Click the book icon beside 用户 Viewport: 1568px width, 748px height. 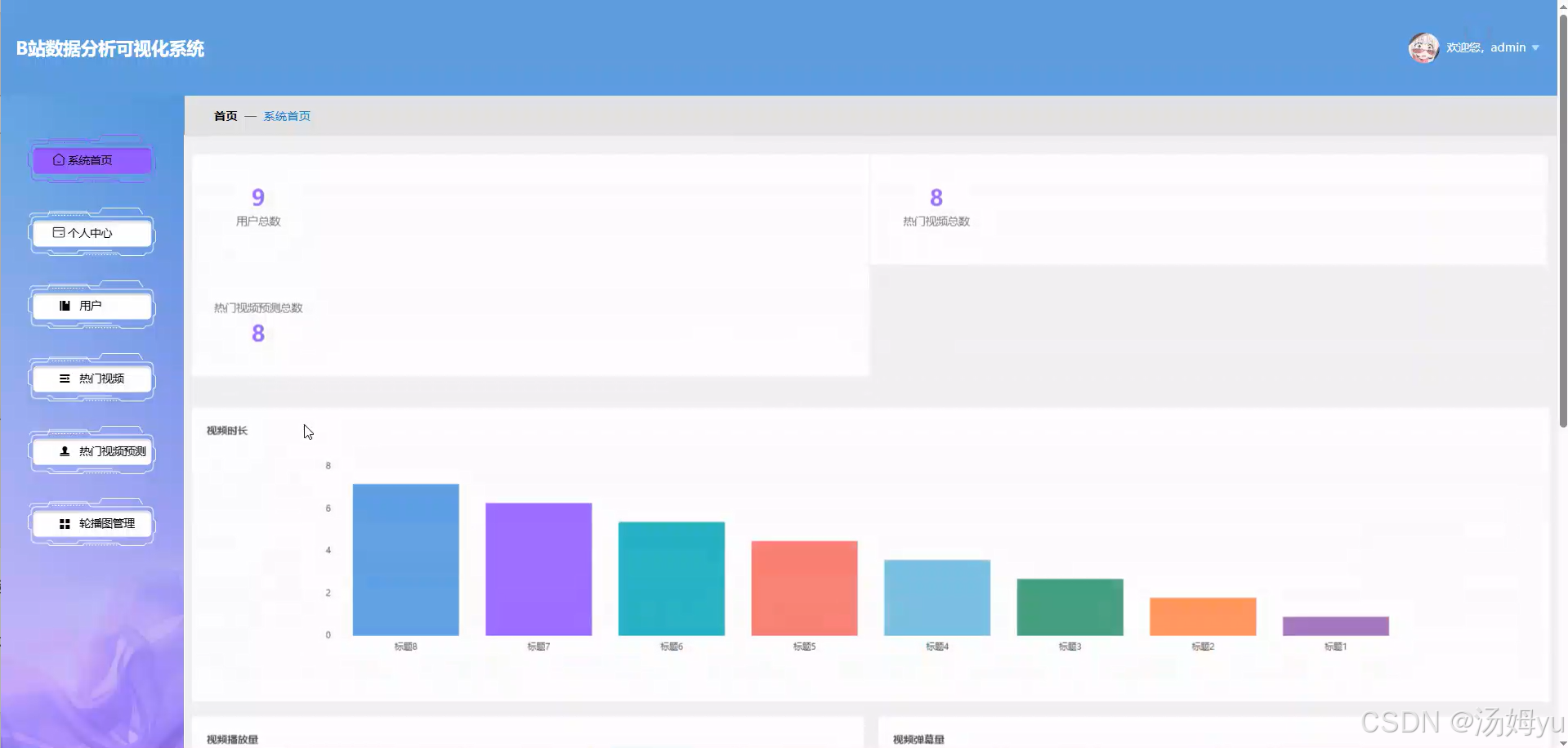coord(65,306)
